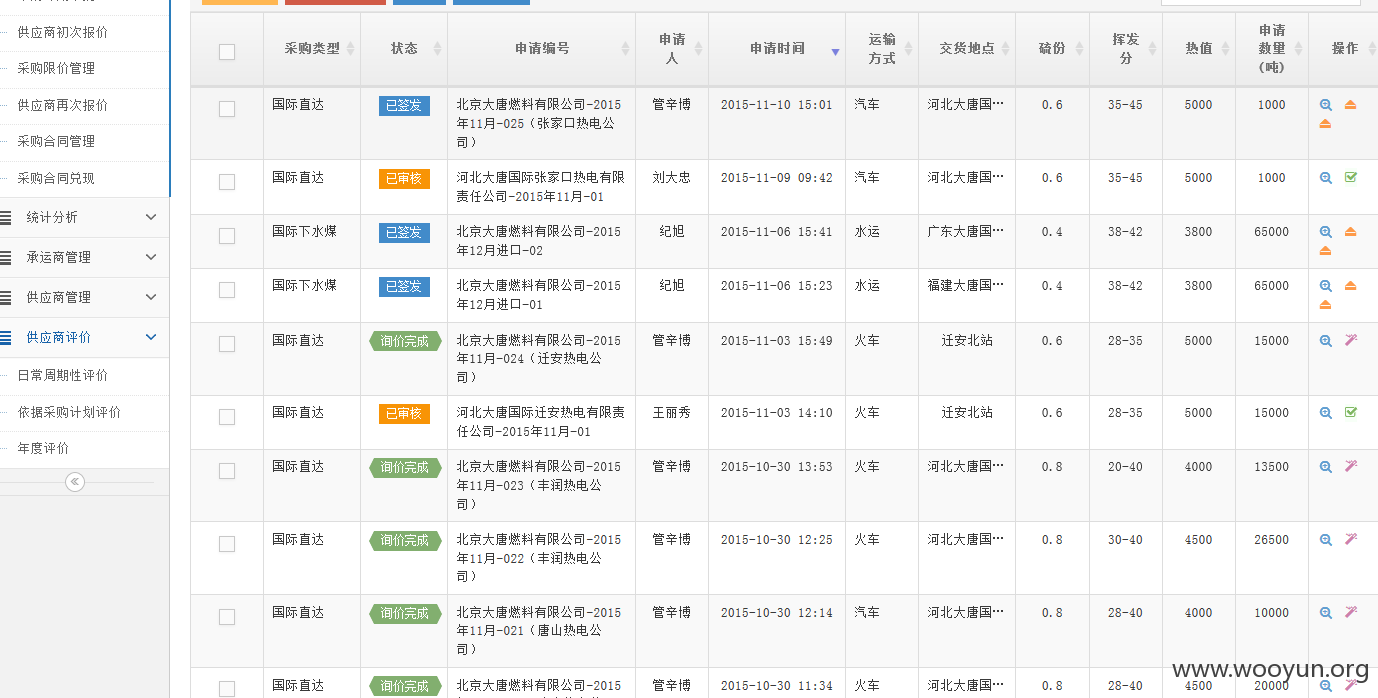1378x698 pixels.
Task: Collapse the sidebar with the double-arrow icon
Action: pos(74,482)
